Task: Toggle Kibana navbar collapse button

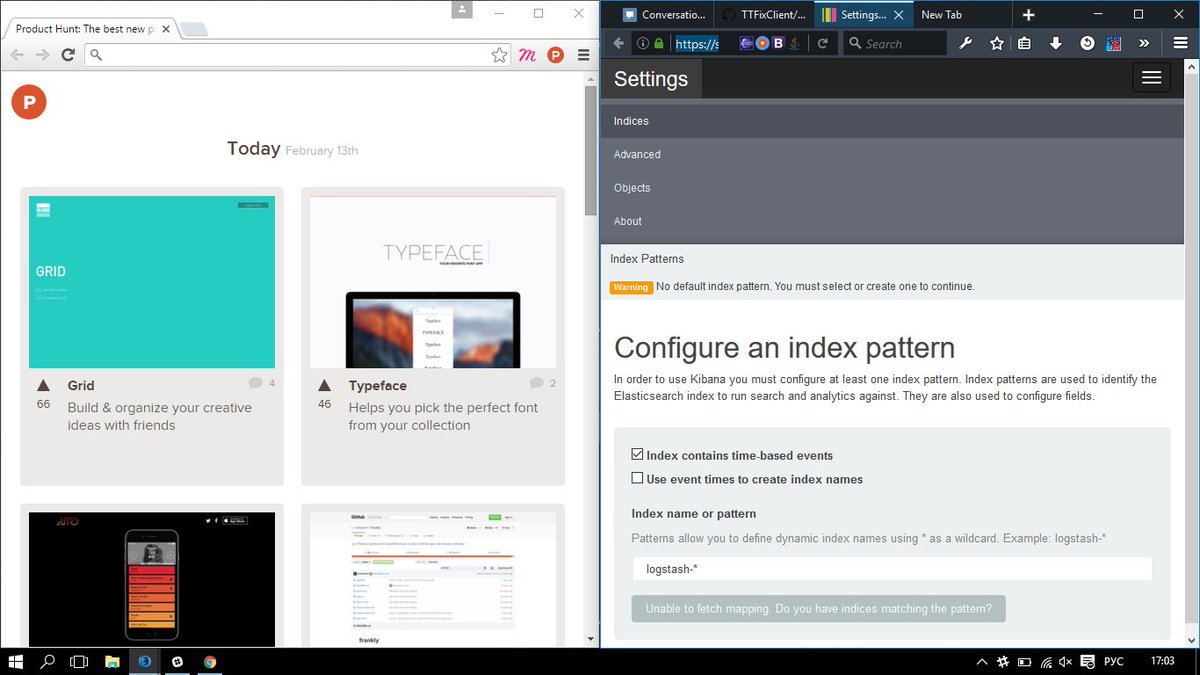Action: point(1151,78)
